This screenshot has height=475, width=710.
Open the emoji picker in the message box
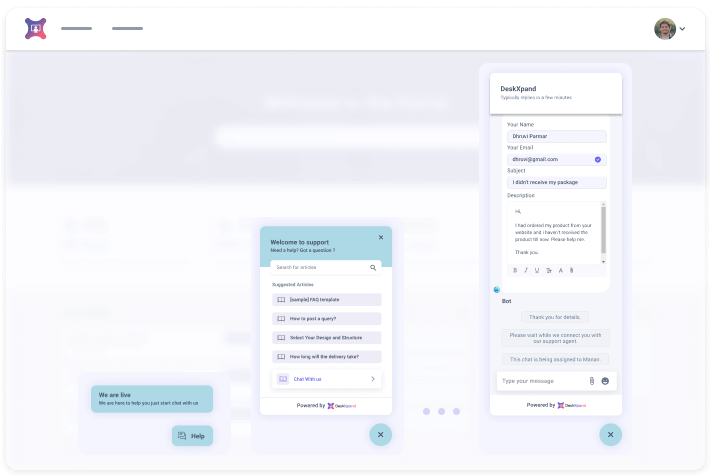coord(605,381)
